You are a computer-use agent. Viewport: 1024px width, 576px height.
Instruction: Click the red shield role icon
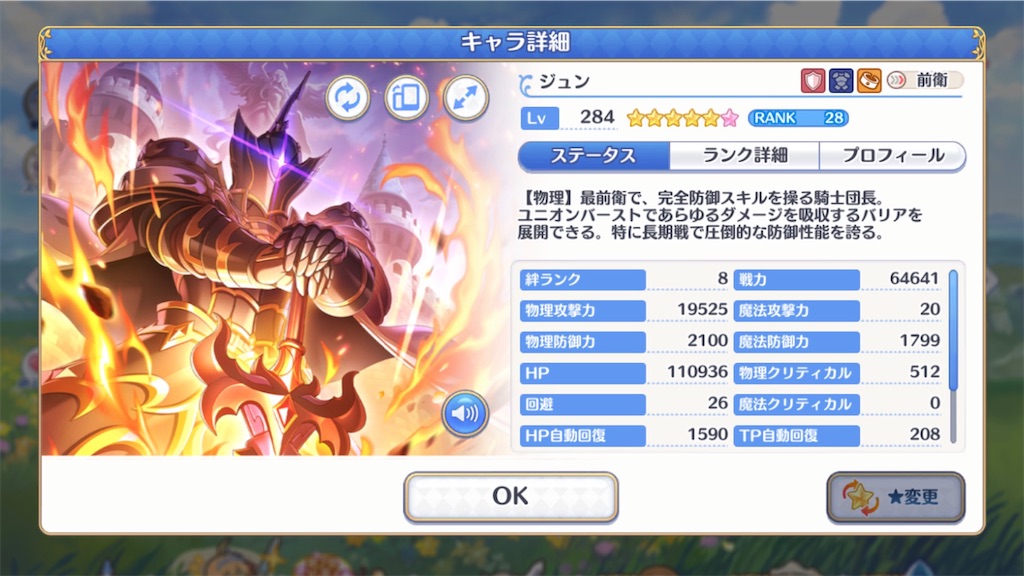813,81
